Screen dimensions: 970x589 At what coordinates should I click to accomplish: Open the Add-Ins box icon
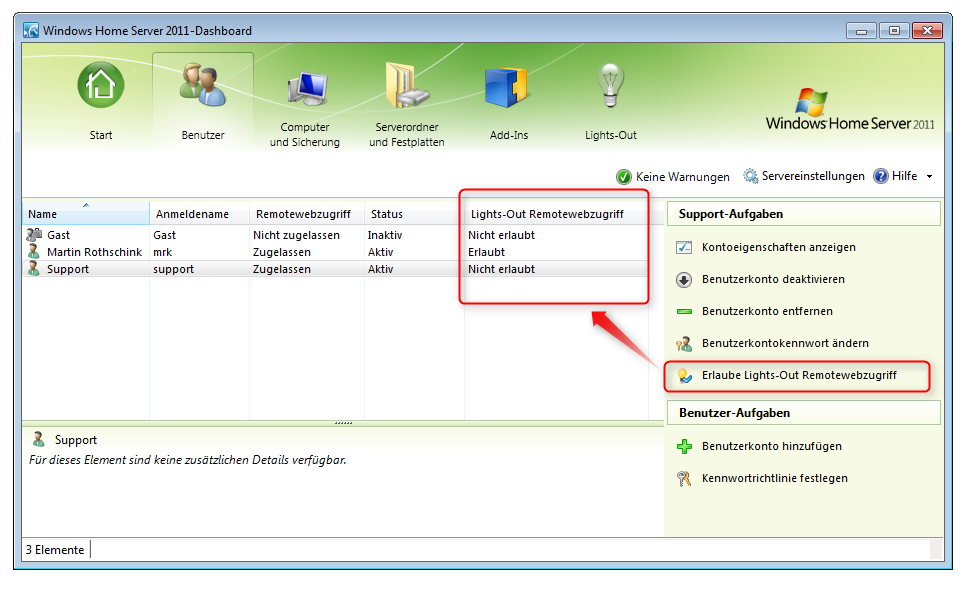click(x=506, y=87)
